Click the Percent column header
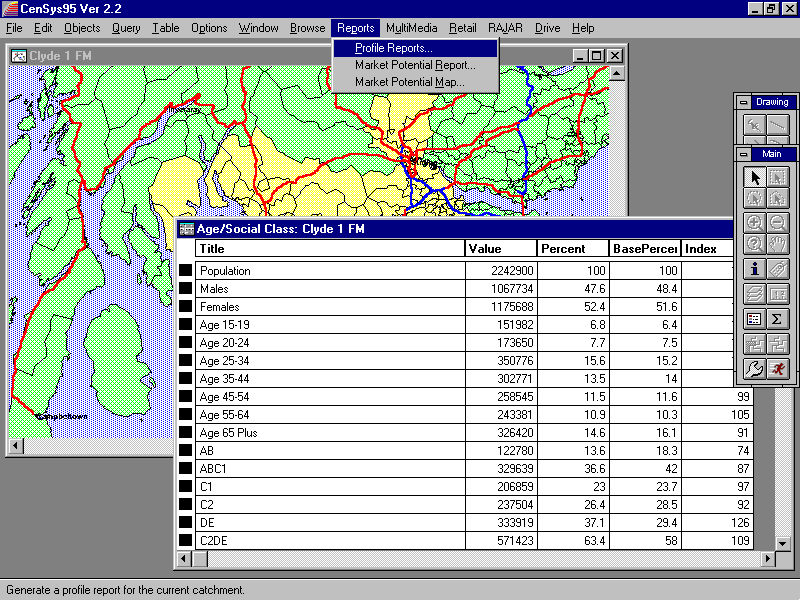 [x=572, y=249]
